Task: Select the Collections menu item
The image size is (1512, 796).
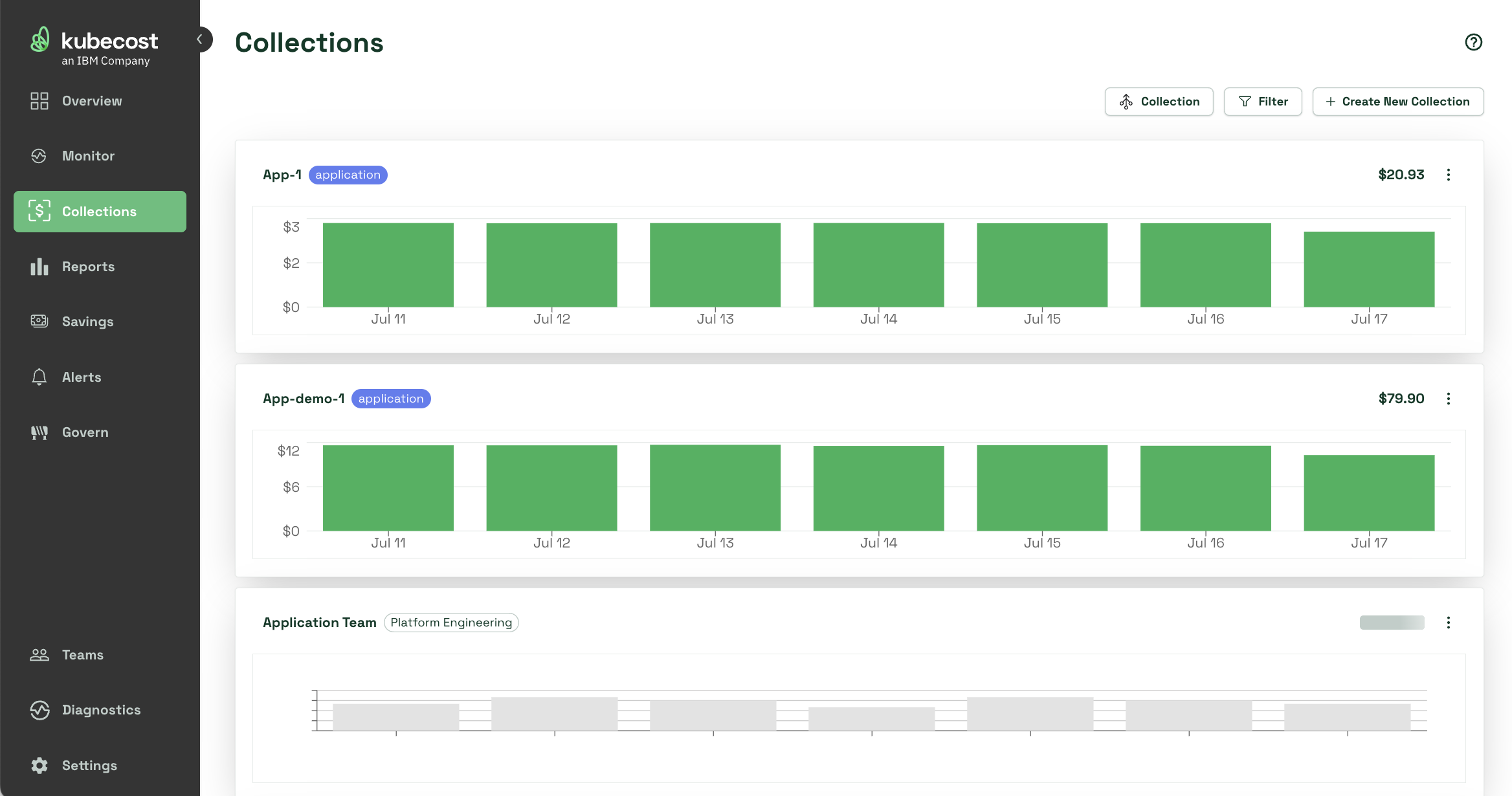Action: click(100, 212)
